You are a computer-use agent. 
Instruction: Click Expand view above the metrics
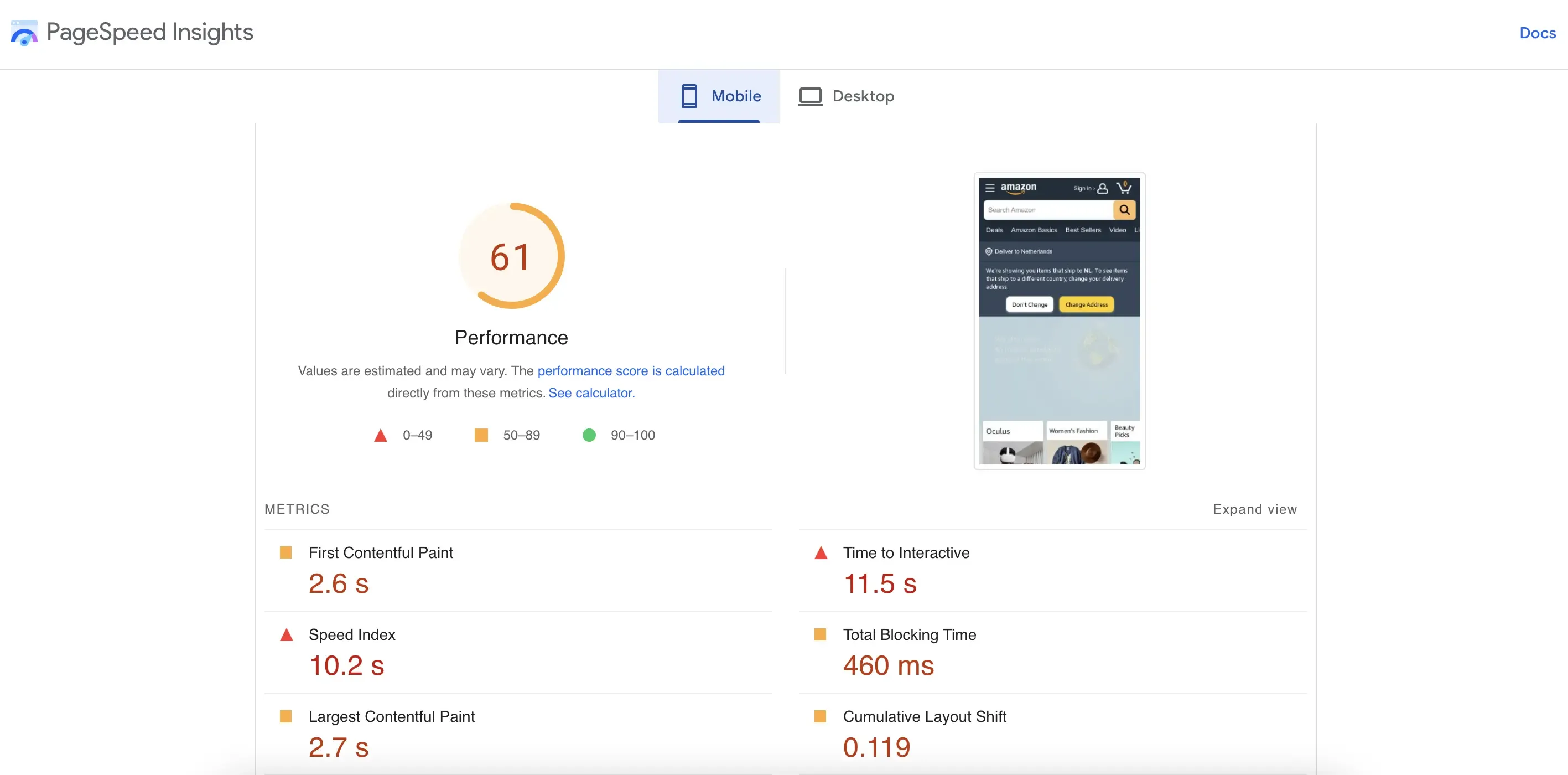1254,509
